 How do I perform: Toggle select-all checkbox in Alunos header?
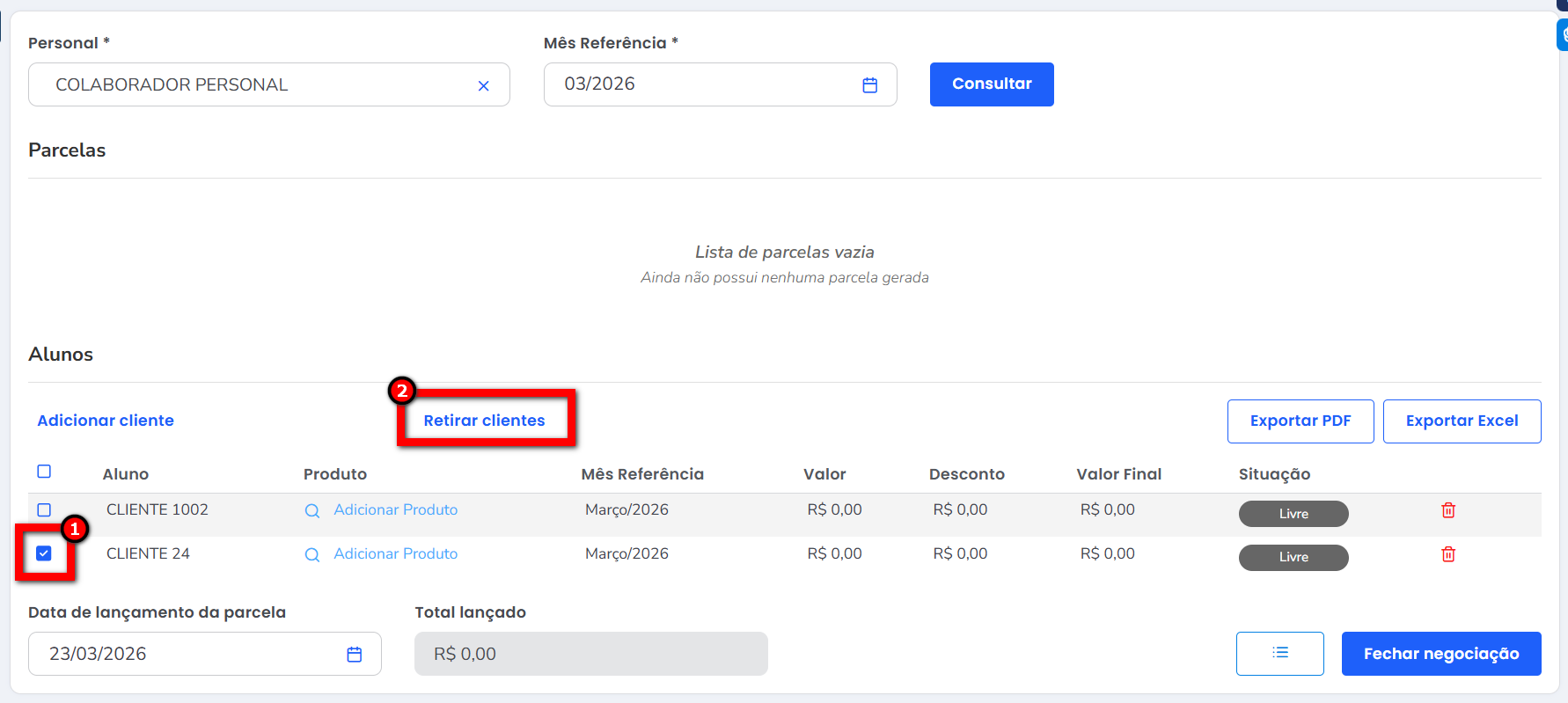point(44,472)
